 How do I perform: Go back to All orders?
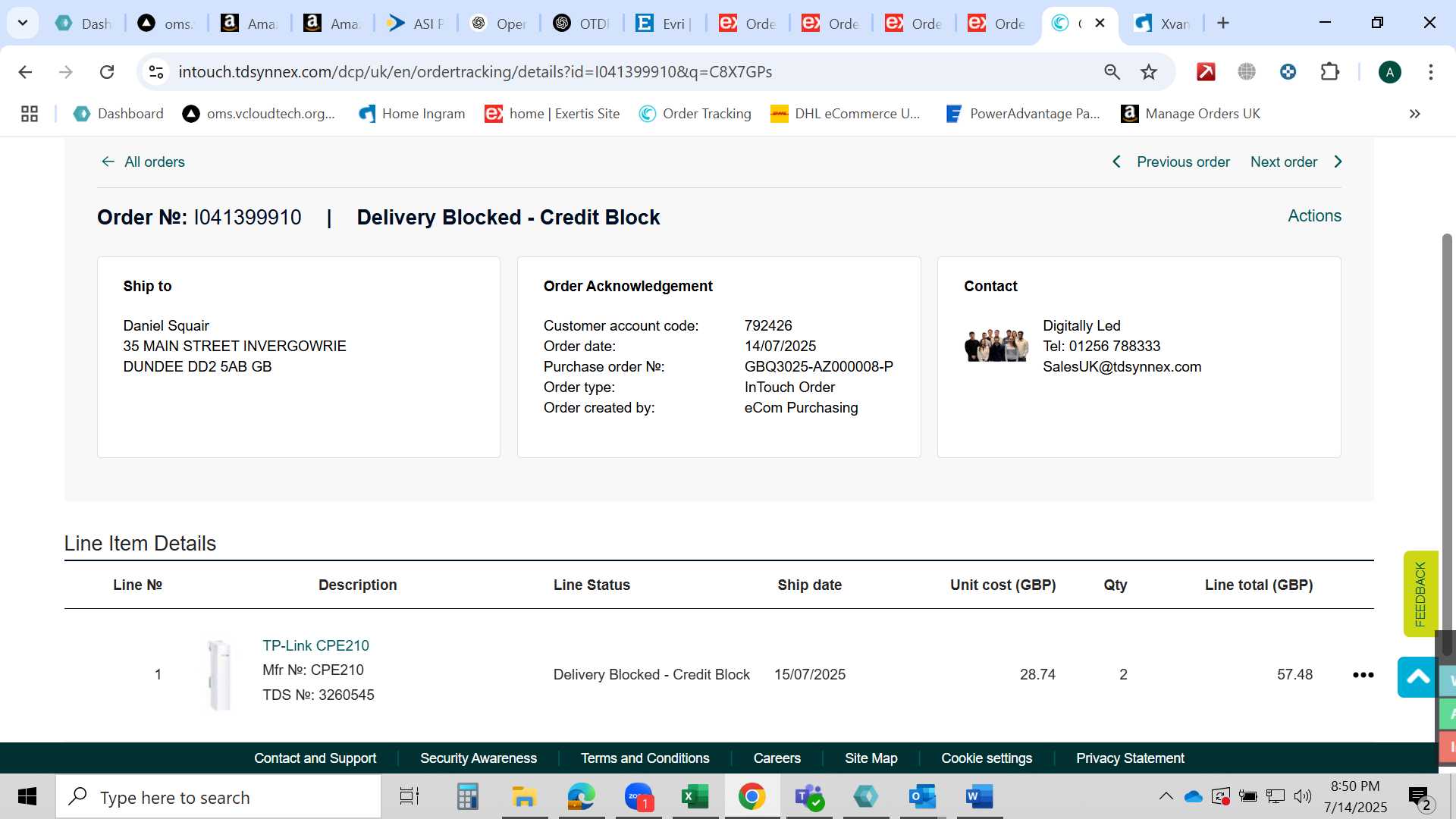click(143, 162)
